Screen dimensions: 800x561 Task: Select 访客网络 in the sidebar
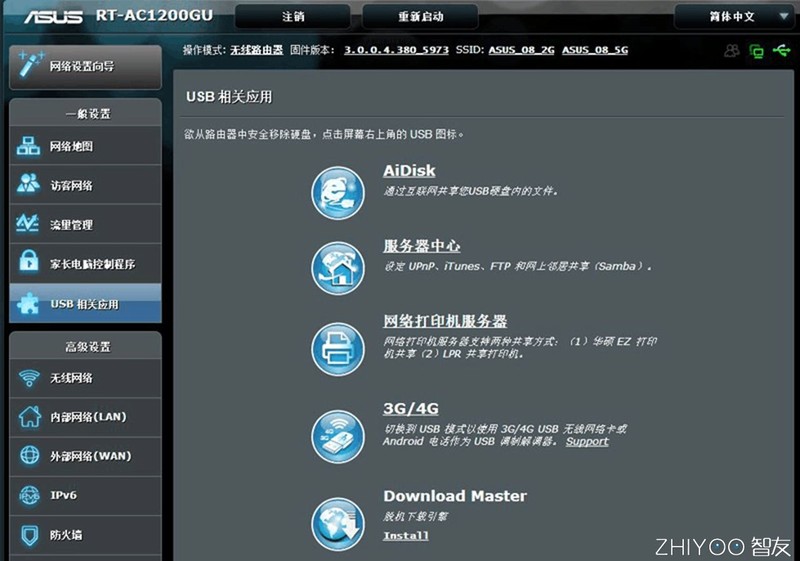pyautogui.click(x=86, y=185)
